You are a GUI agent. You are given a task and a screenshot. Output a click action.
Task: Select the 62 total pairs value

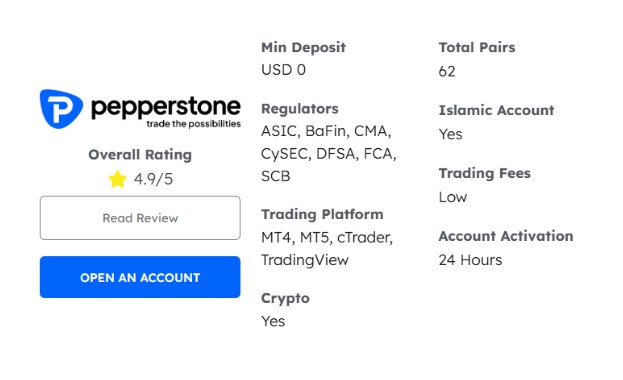click(447, 72)
